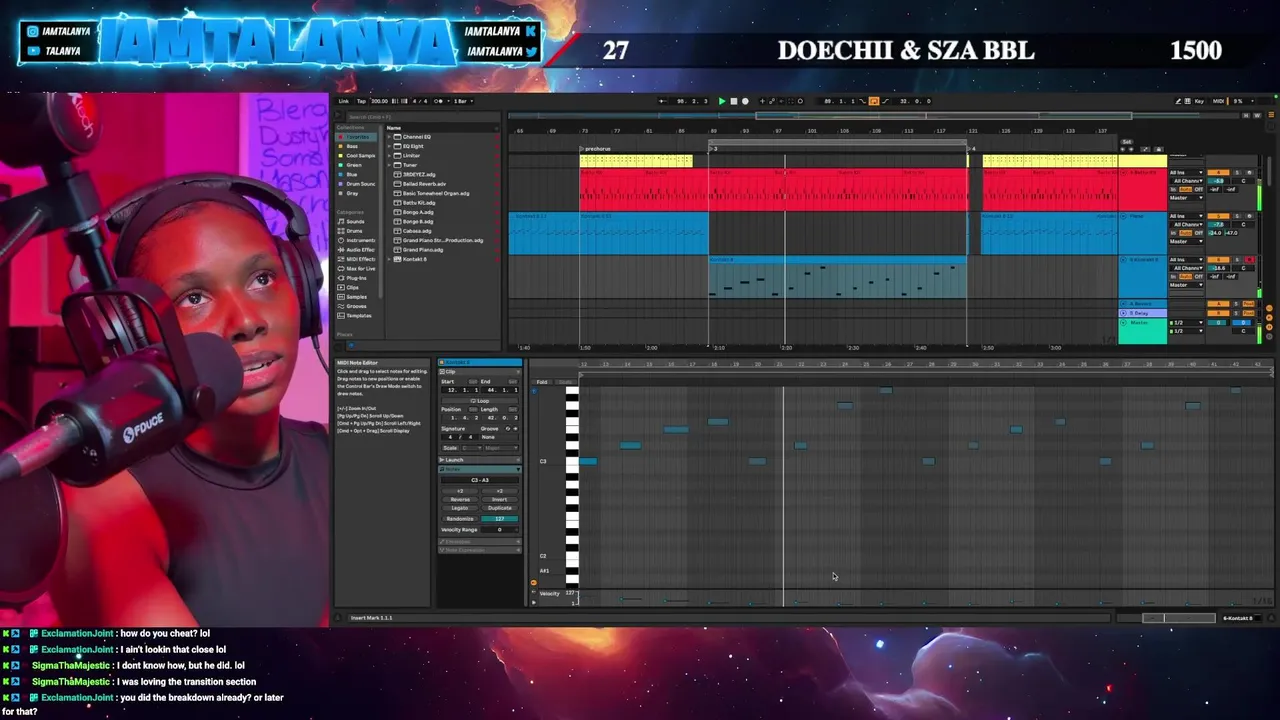
Task: Click the Set locator button
Action: coord(1127,141)
